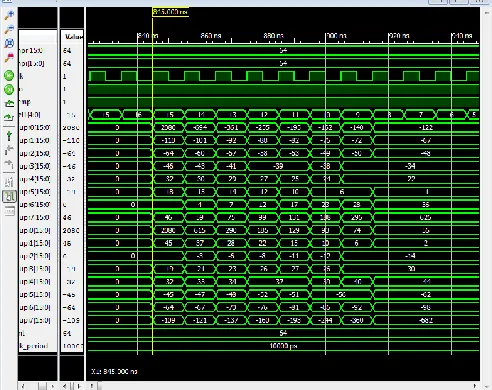This screenshot has height=390, width=492.
Task: Add a marker with the green pin icon
Action: click(x=9, y=136)
